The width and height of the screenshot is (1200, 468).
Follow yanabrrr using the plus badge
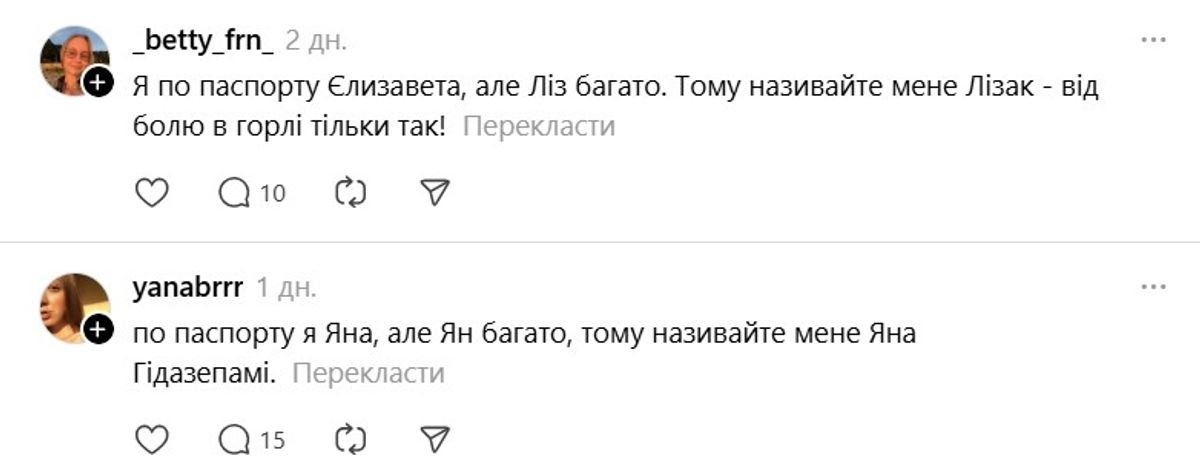point(97,329)
